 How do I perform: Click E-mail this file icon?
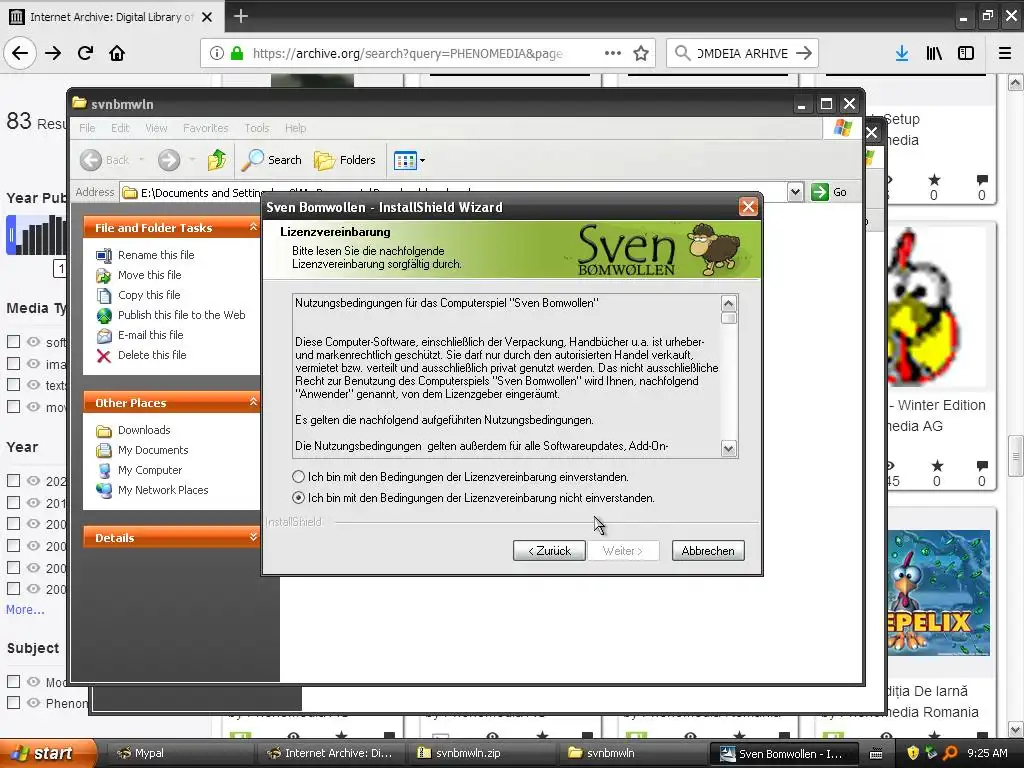[104, 335]
